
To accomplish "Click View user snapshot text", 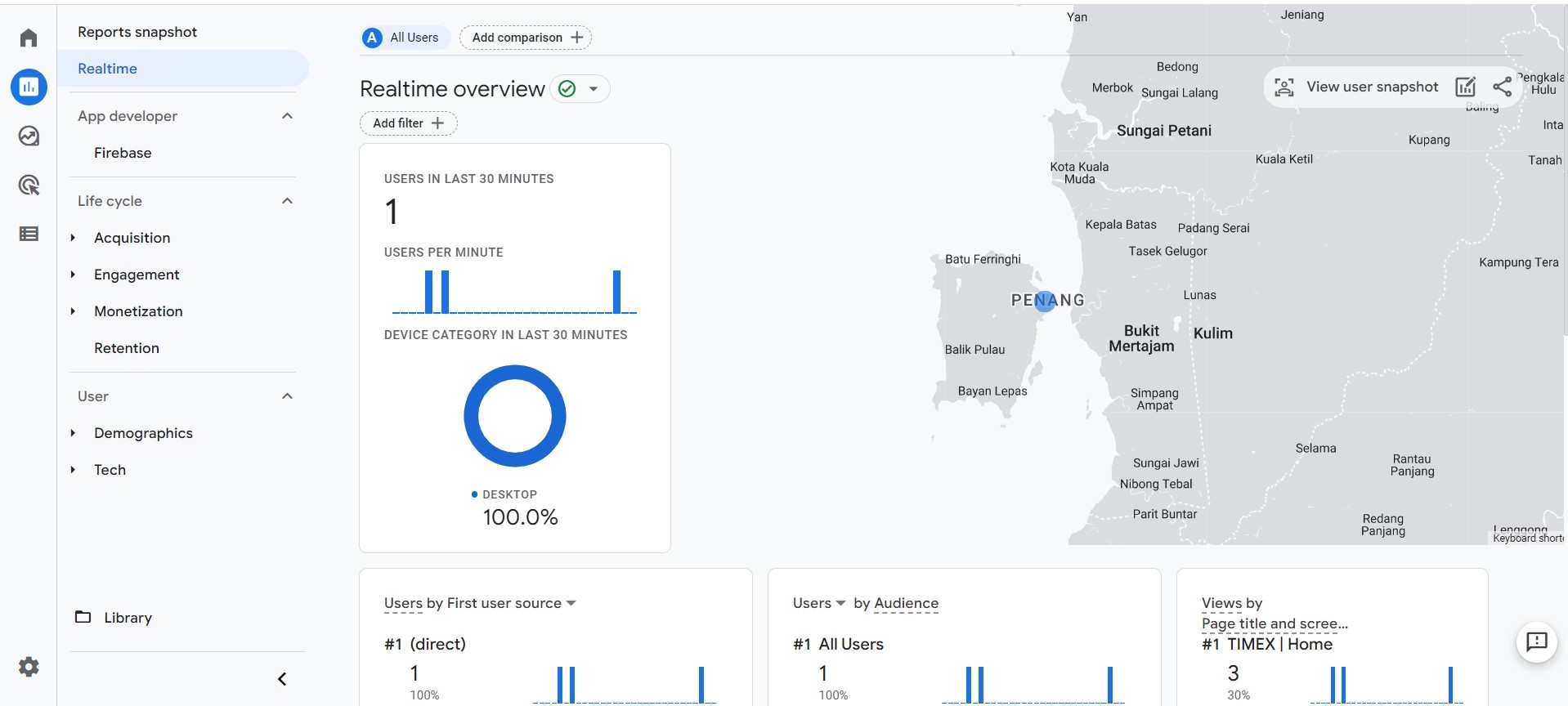I will click(1372, 87).
